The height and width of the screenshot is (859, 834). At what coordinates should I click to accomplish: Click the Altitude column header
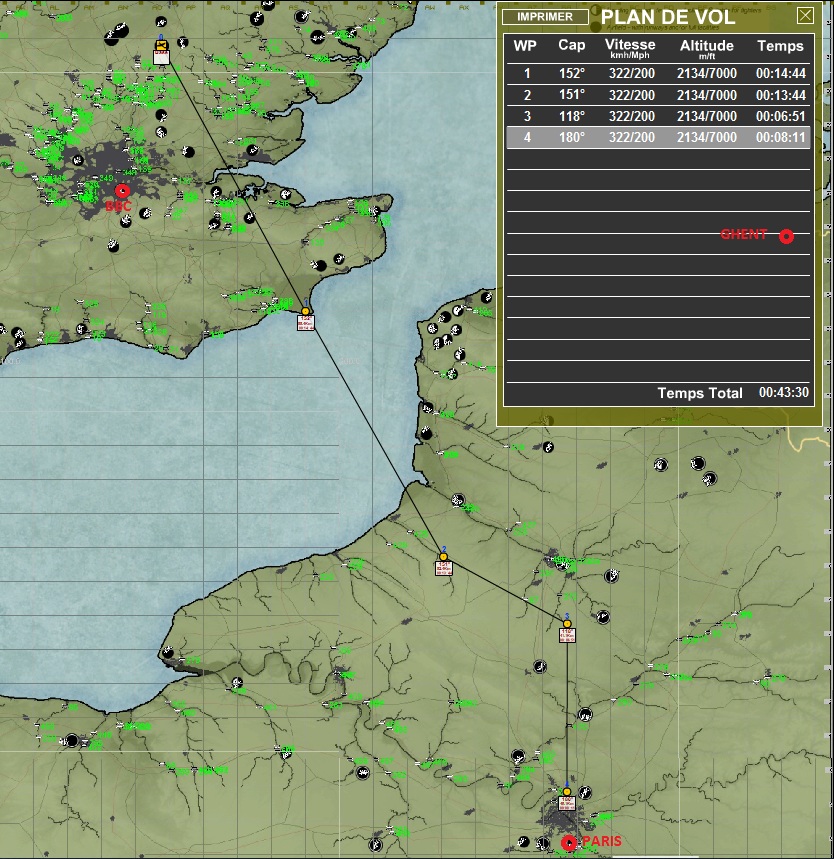(707, 49)
